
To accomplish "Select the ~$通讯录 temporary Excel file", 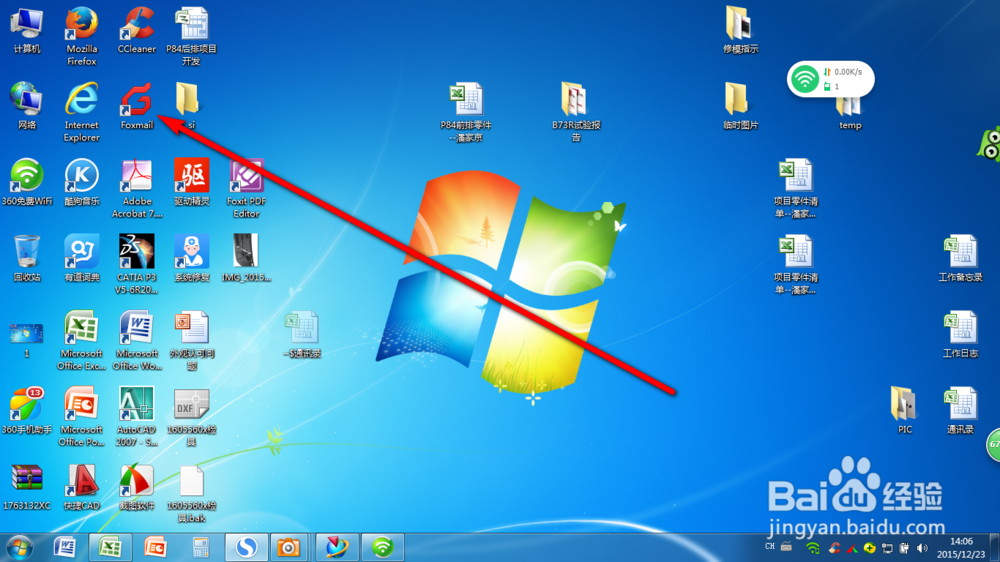I will tap(302, 334).
